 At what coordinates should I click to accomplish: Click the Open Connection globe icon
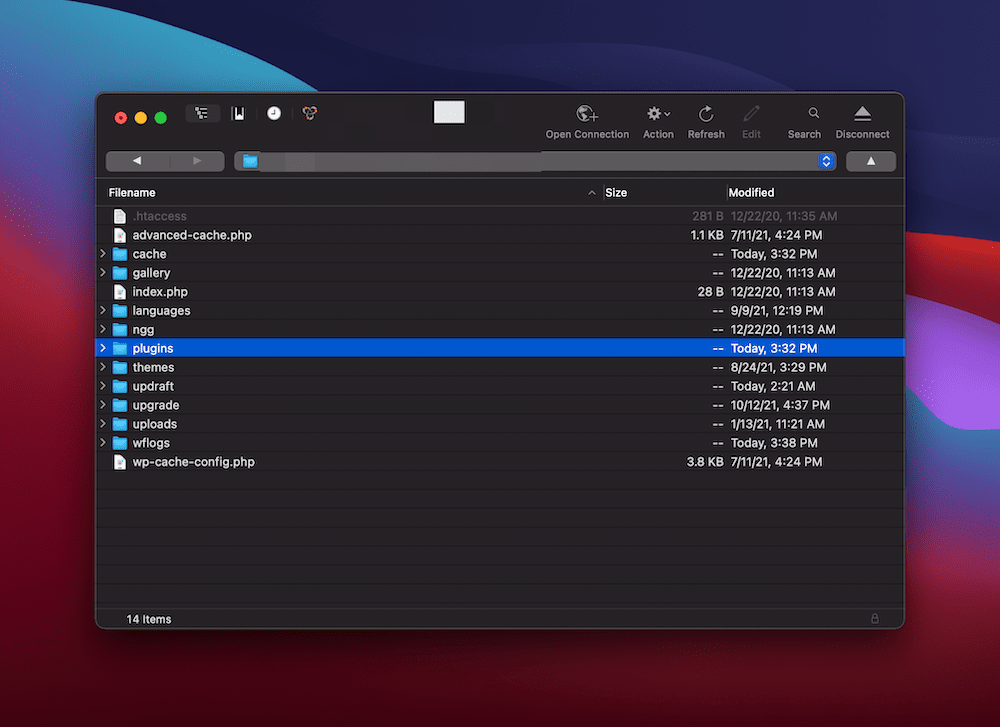(x=587, y=114)
